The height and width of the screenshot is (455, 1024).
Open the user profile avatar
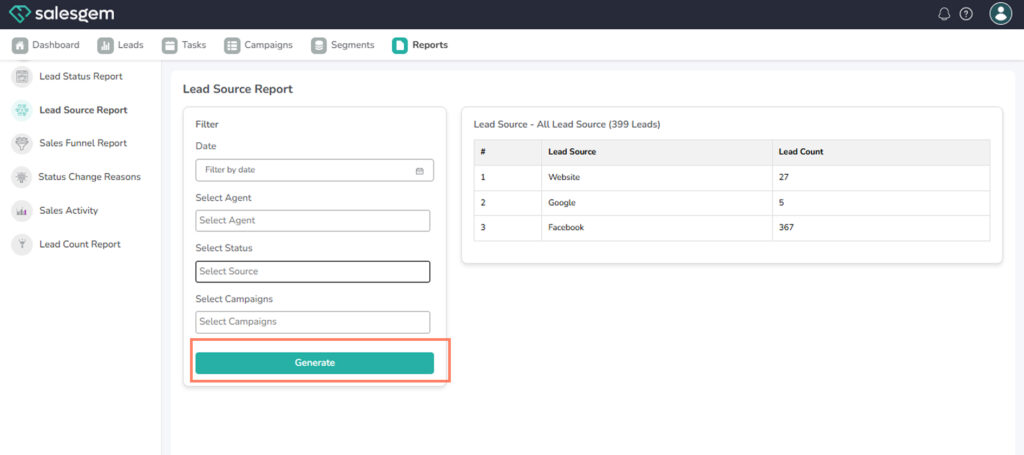1000,14
